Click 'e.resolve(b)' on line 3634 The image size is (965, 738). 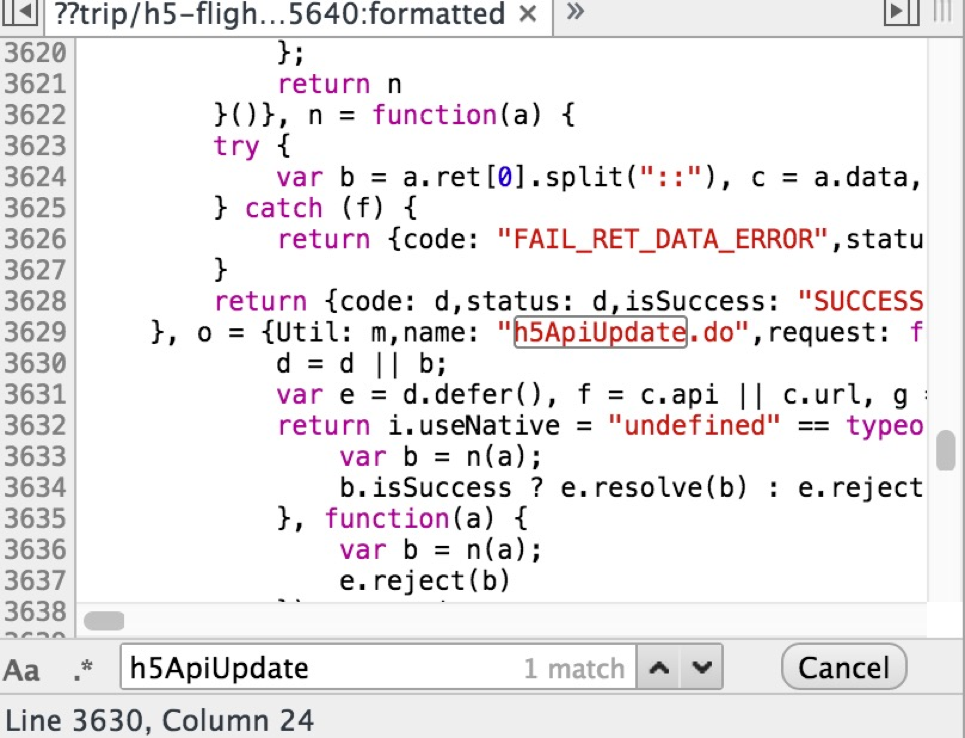(x=654, y=487)
